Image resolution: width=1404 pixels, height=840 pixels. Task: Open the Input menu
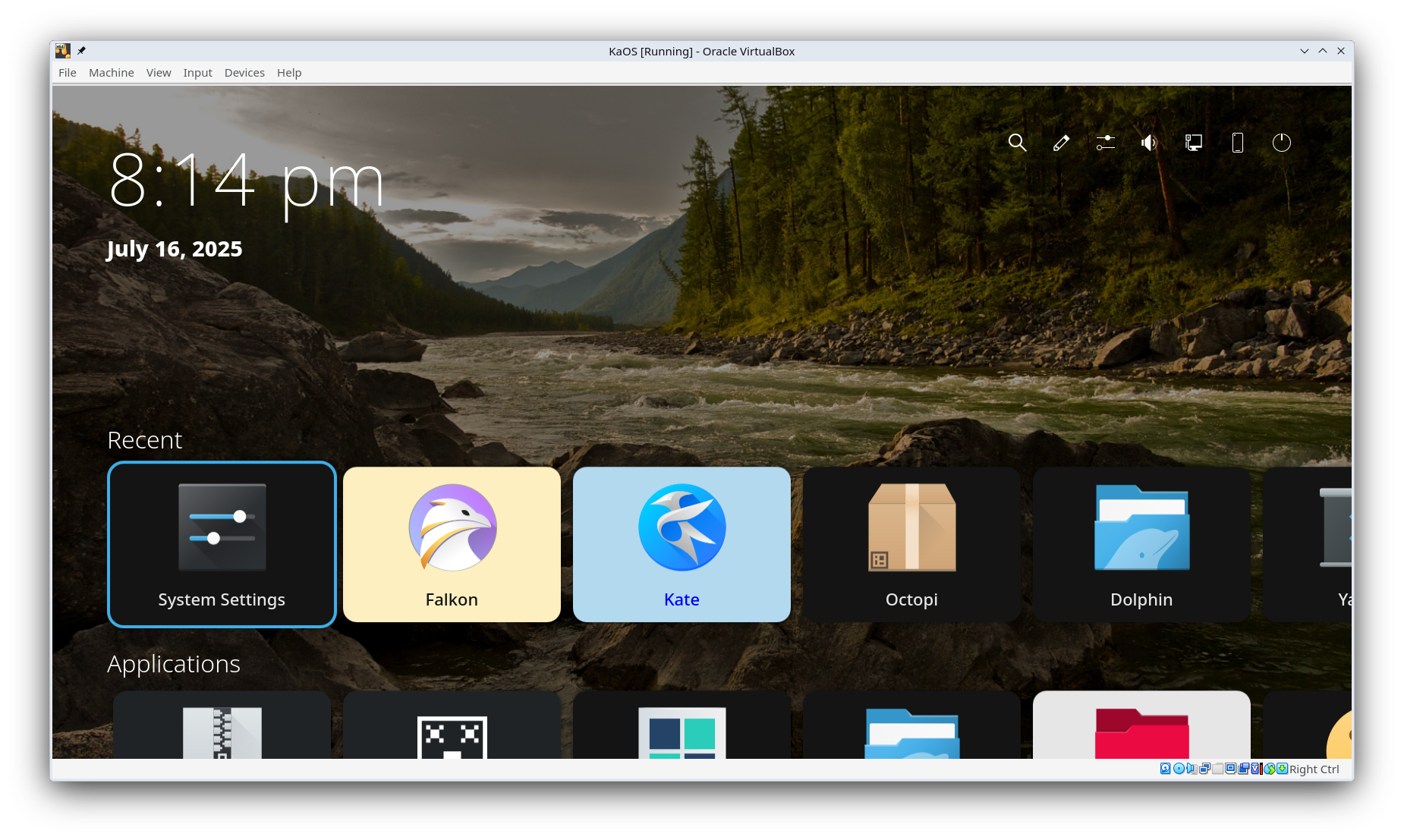197,73
